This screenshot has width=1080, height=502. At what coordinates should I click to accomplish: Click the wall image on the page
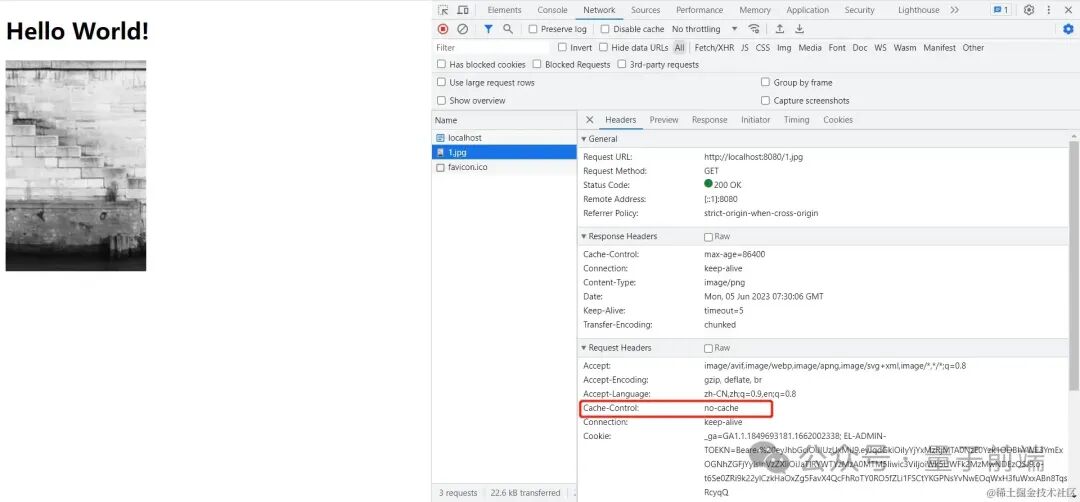tap(76, 165)
